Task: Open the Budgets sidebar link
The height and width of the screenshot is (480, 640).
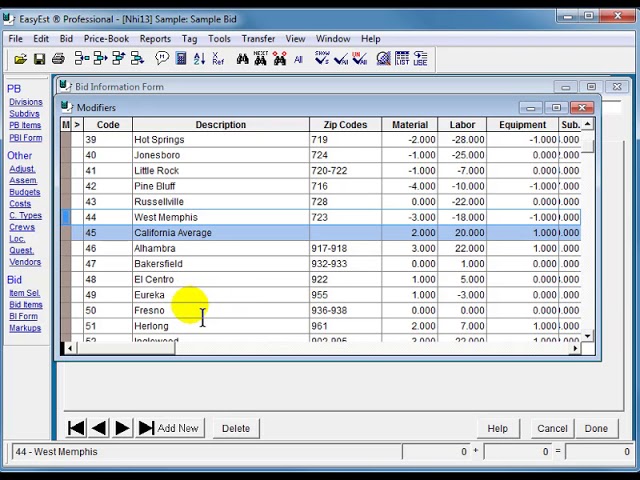Action: 25,192
